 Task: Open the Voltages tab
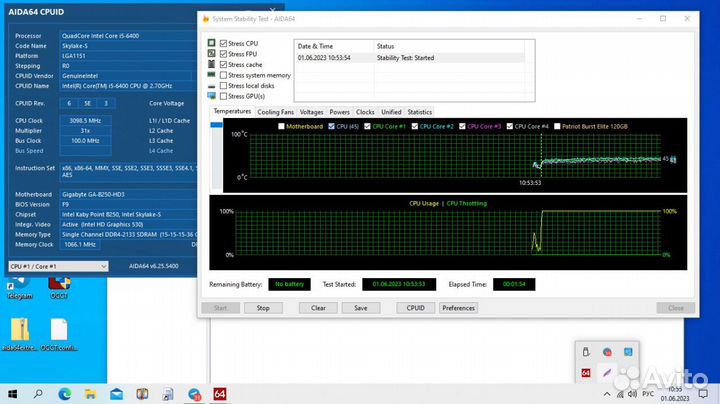pyautogui.click(x=311, y=112)
